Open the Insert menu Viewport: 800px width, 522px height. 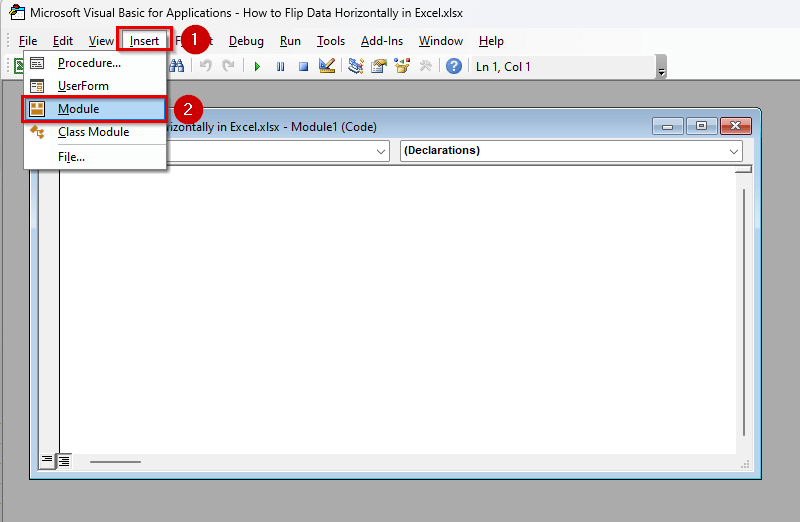coord(144,41)
